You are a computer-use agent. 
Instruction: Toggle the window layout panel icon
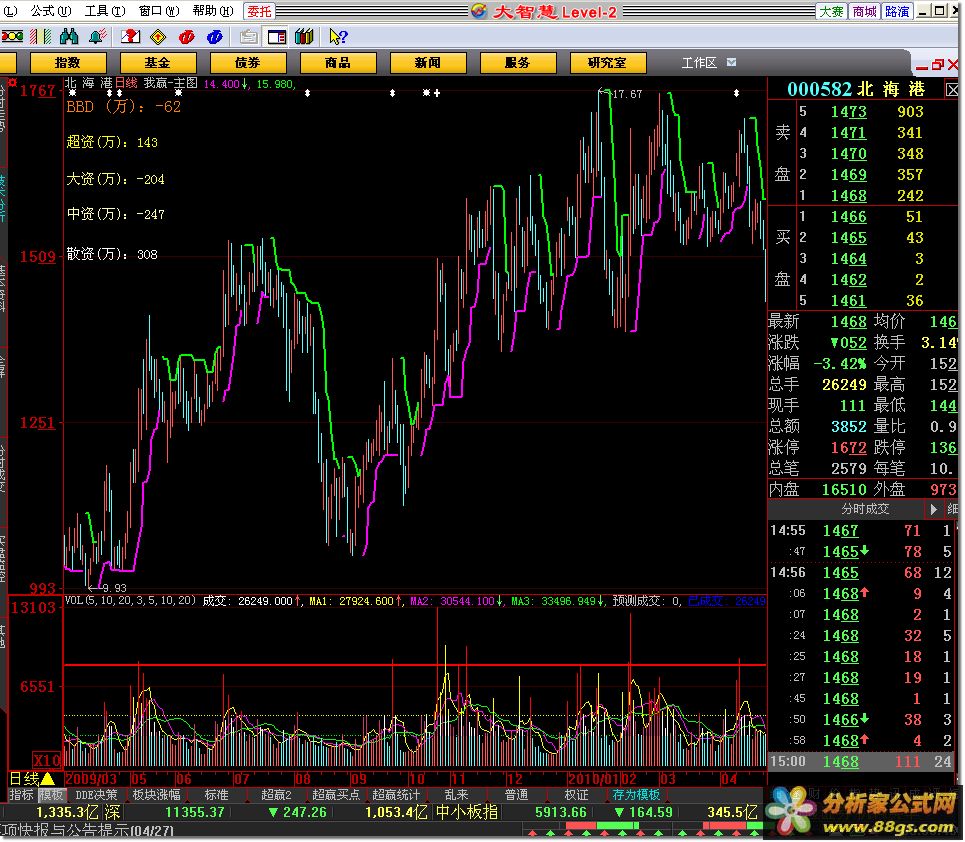pos(276,37)
